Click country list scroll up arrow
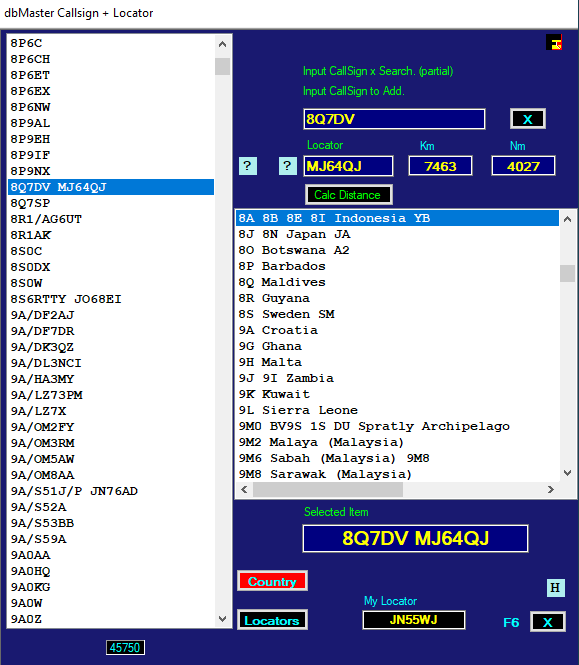The height and width of the screenshot is (665, 579). [x=568, y=219]
